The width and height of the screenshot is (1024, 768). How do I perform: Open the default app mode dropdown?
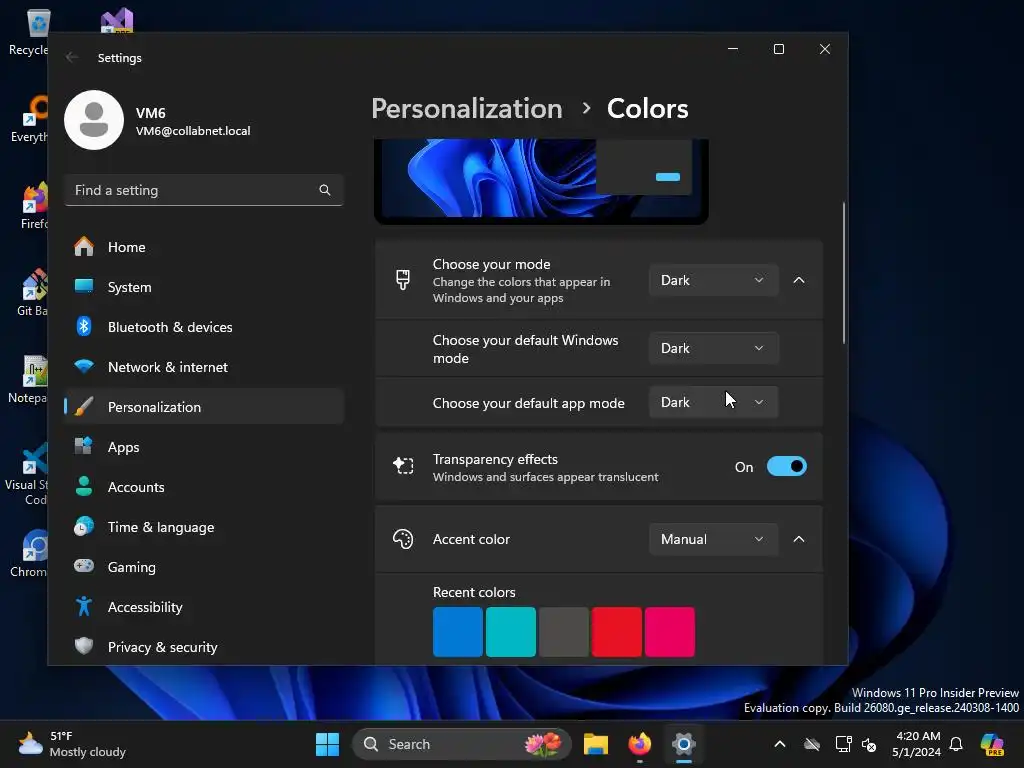[x=713, y=402]
